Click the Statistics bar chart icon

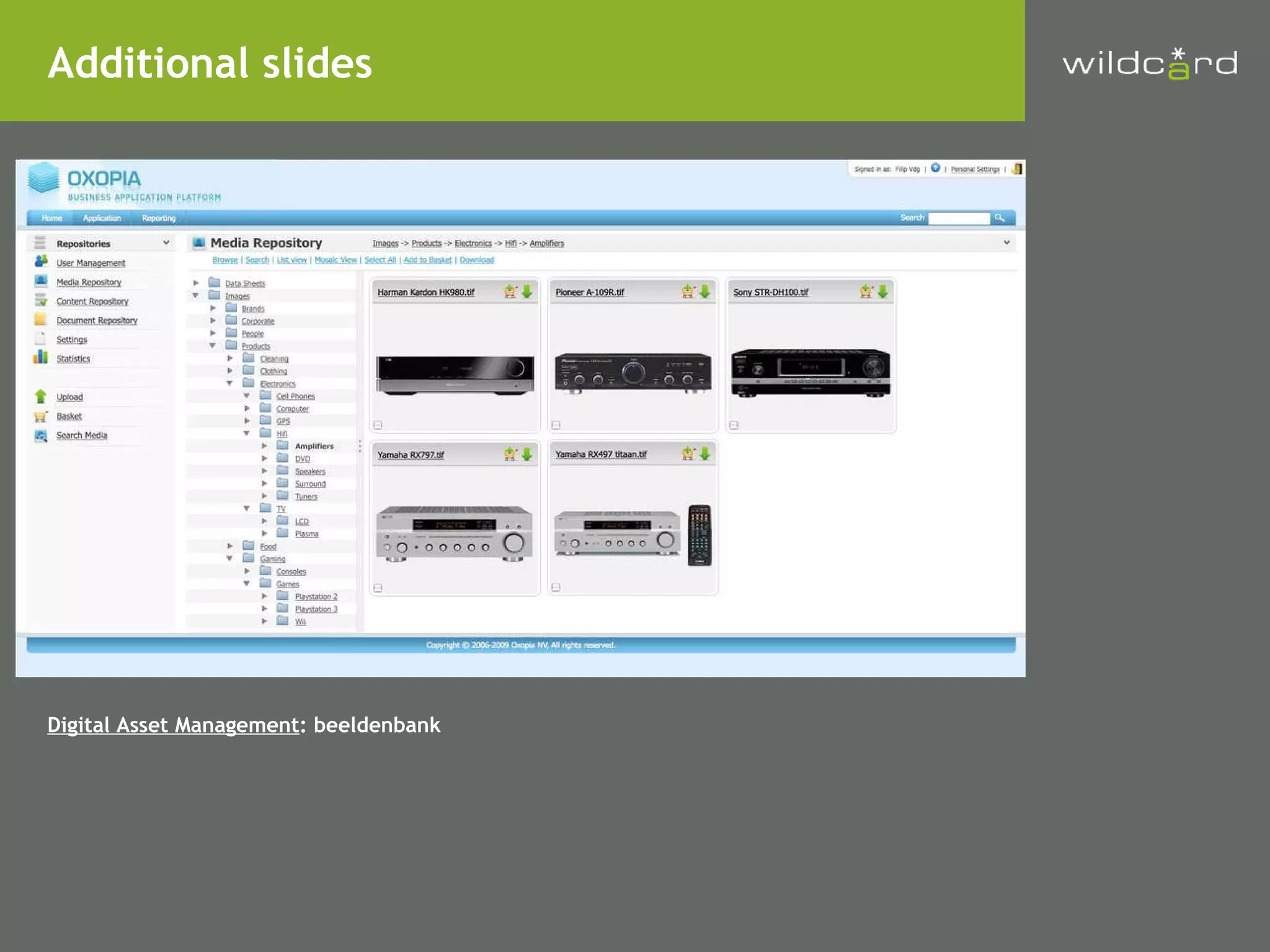pos(41,357)
